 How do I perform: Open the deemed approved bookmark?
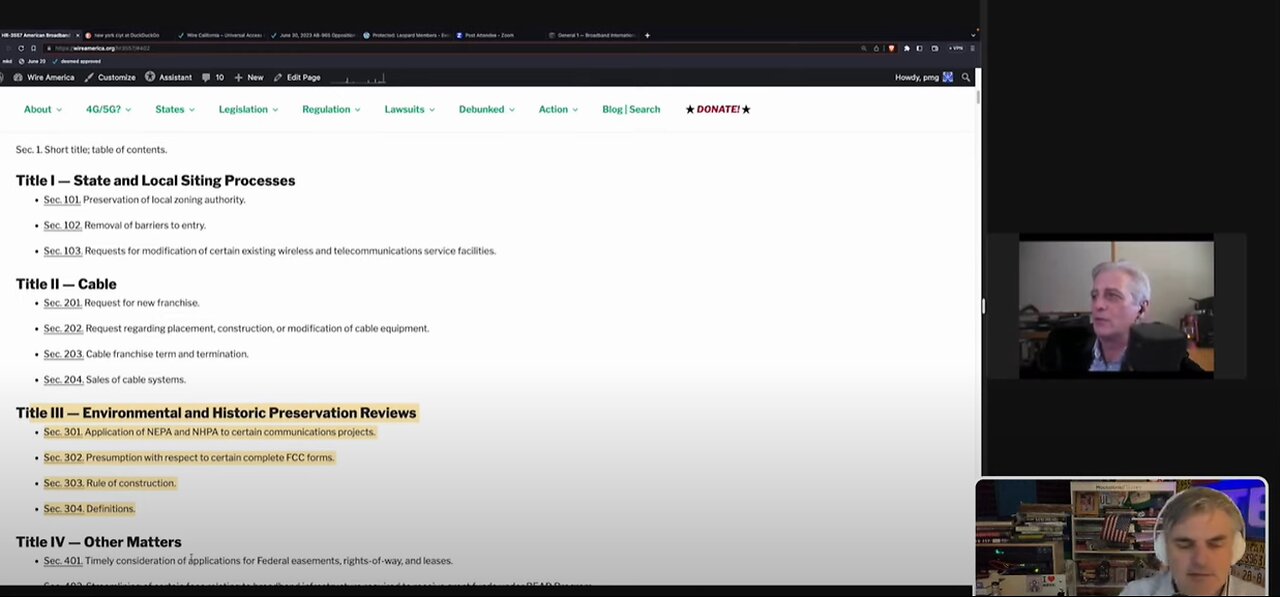(x=77, y=61)
